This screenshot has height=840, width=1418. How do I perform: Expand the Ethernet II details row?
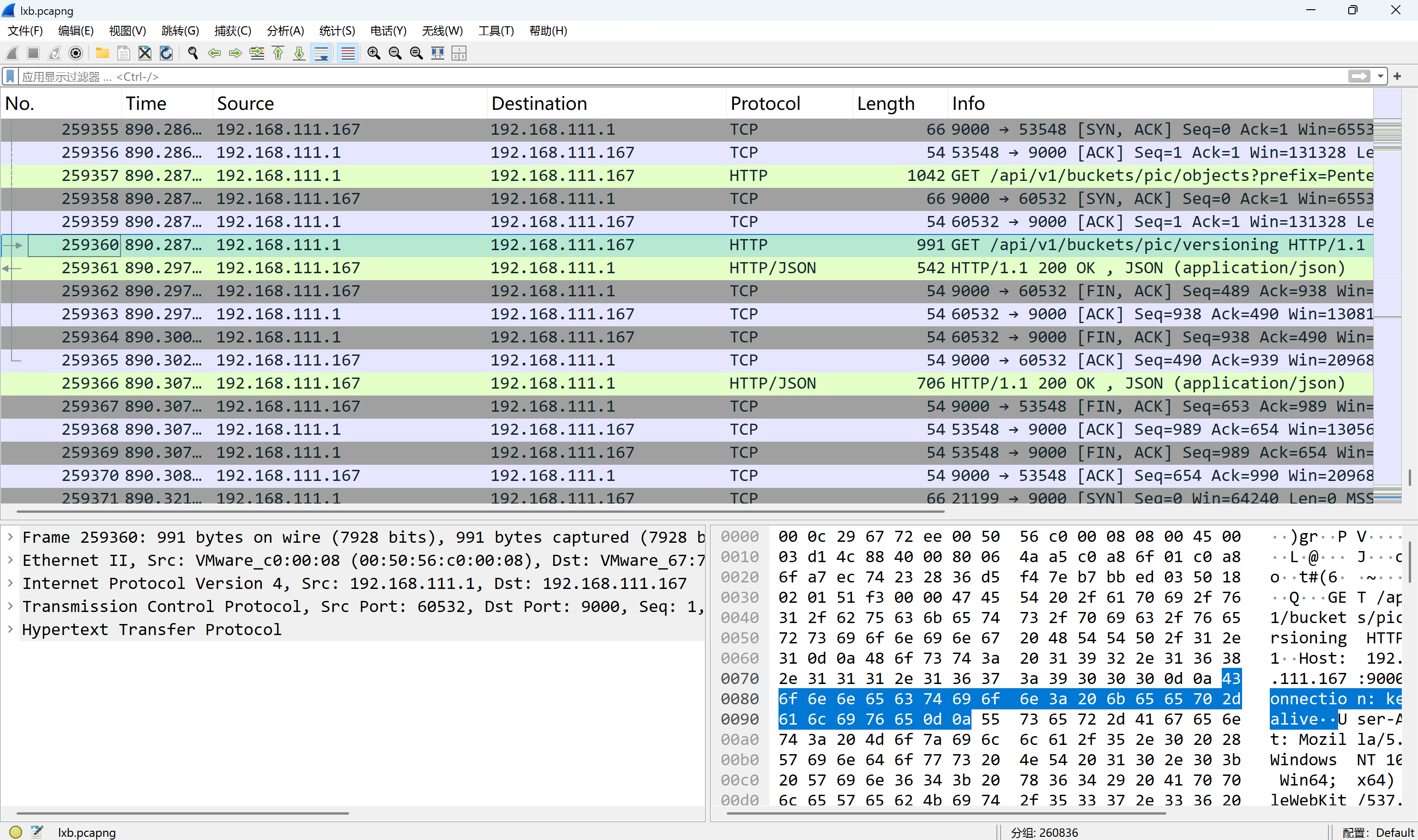point(10,560)
